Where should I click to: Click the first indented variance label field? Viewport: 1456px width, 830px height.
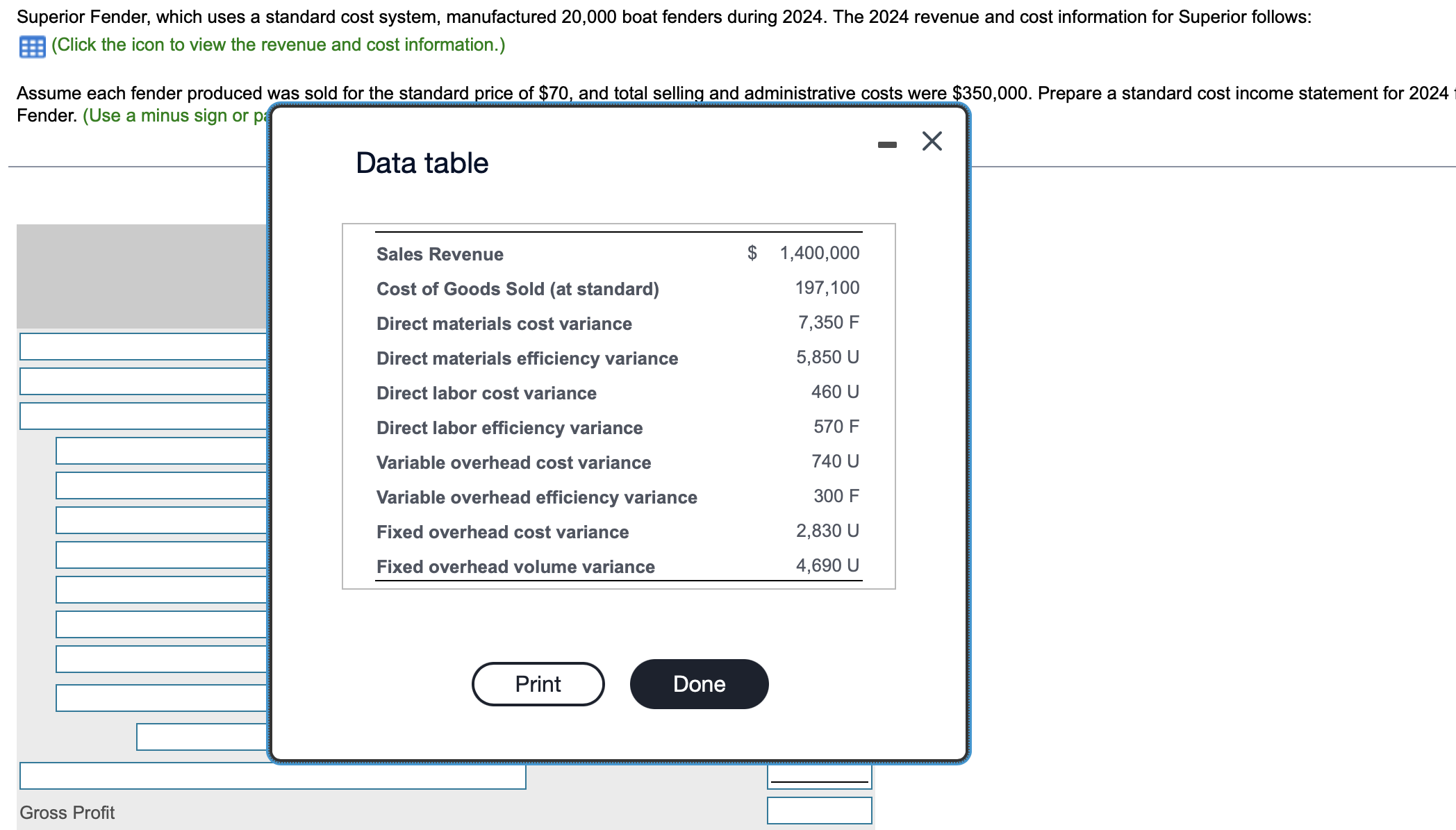point(161,451)
